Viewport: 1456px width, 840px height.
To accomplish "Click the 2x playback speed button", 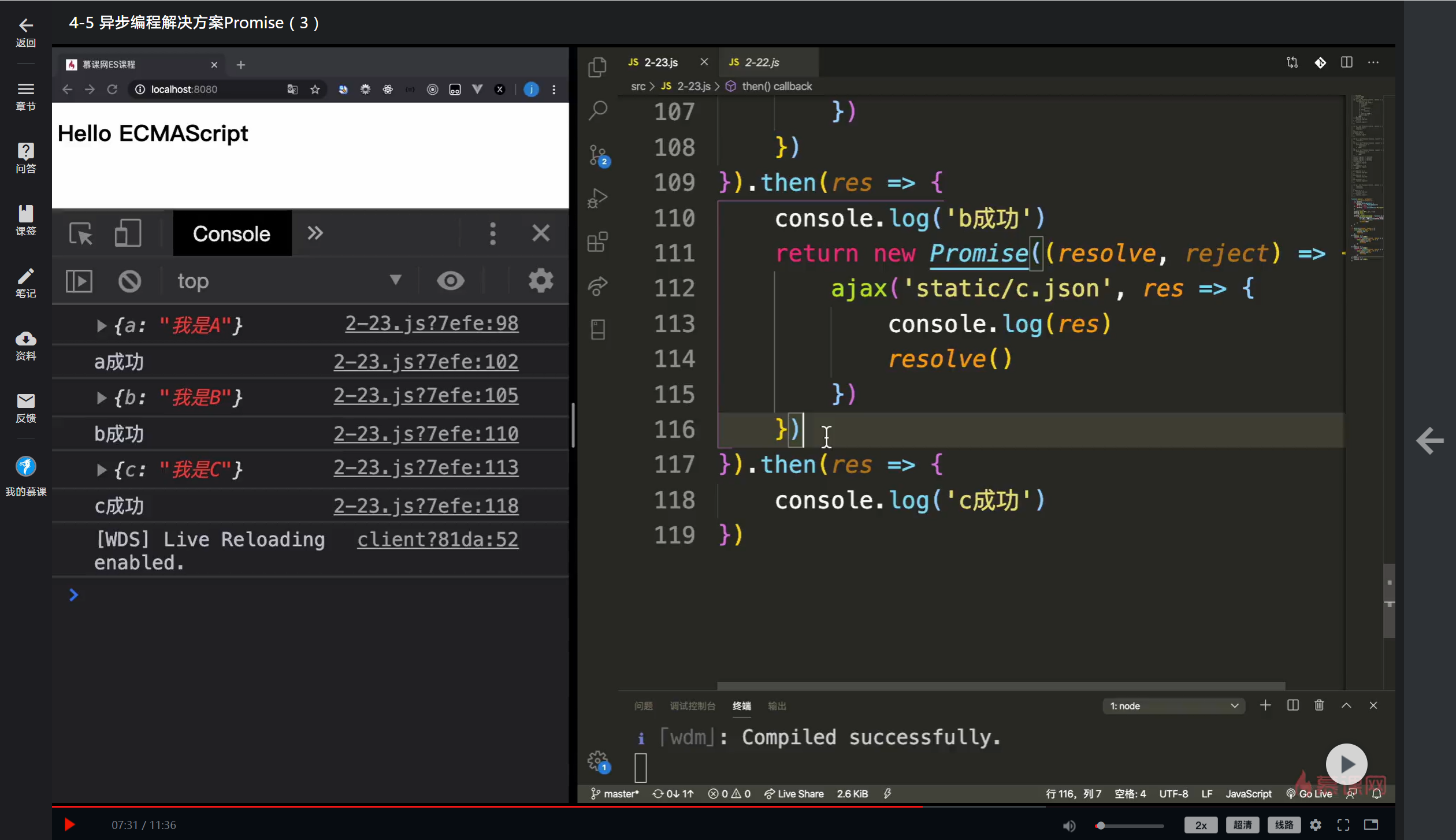I will click(1201, 825).
